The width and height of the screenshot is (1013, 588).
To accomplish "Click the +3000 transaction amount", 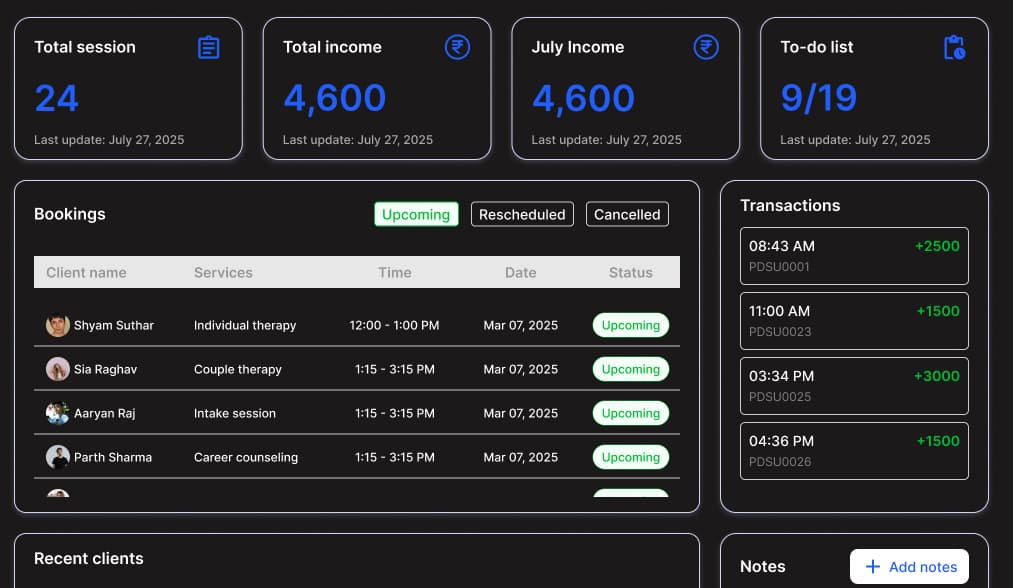I will click(937, 376).
